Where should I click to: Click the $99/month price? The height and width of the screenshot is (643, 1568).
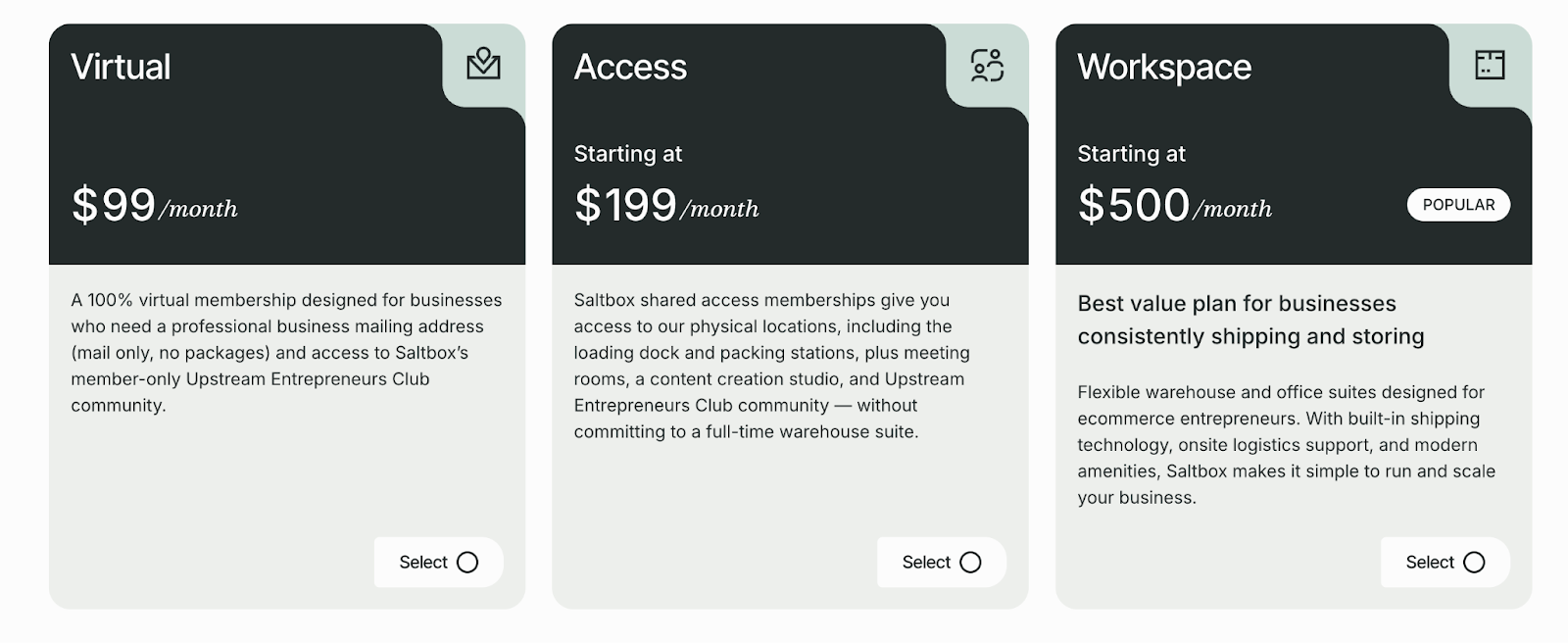(x=154, y=206)
